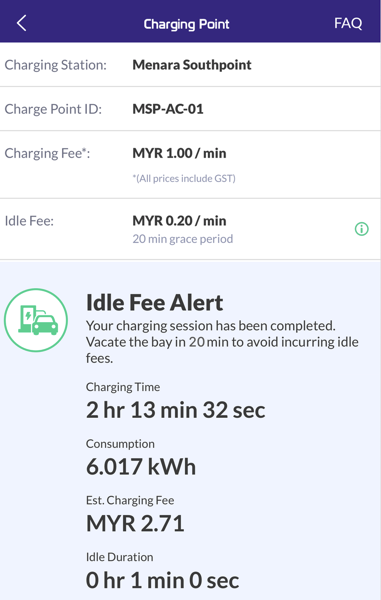This screenshot has width=381, height=600.
Task: Tap the MYR 0.20 / min idle fee
Action: (179, 221)
